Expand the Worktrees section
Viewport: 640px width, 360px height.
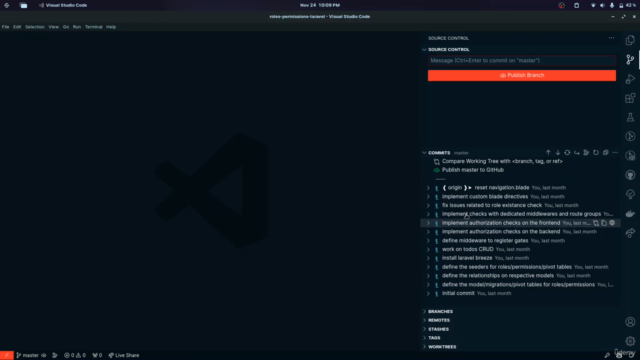[x=442, y=347]
